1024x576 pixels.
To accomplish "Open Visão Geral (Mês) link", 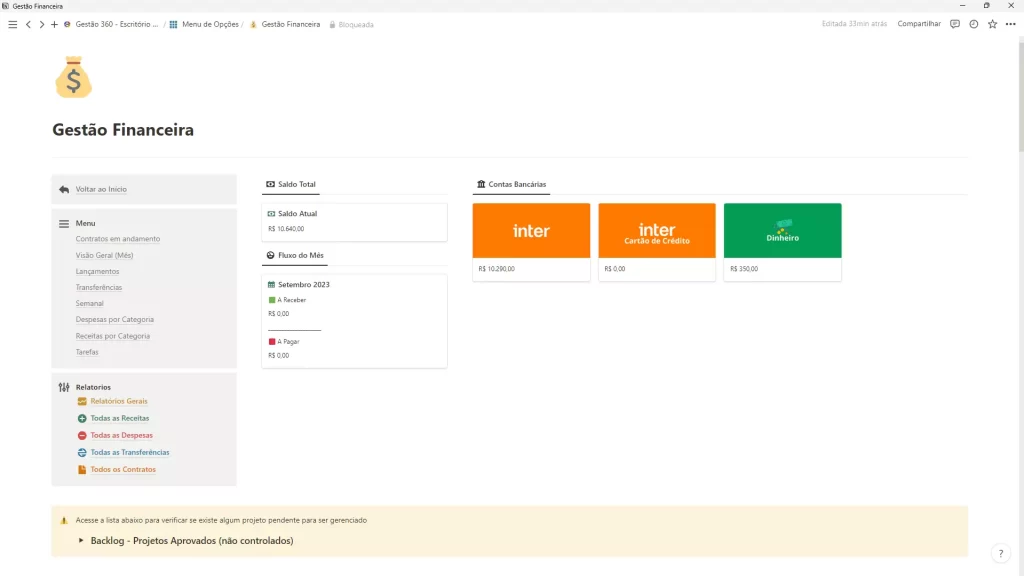I will pos(104,255).
